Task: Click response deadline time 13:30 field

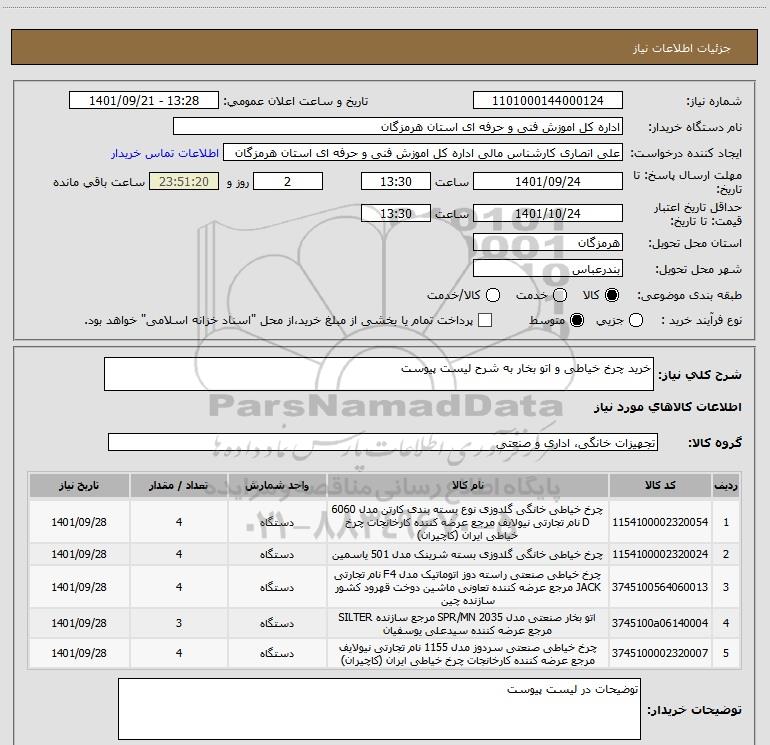Action: click(396, 181)
